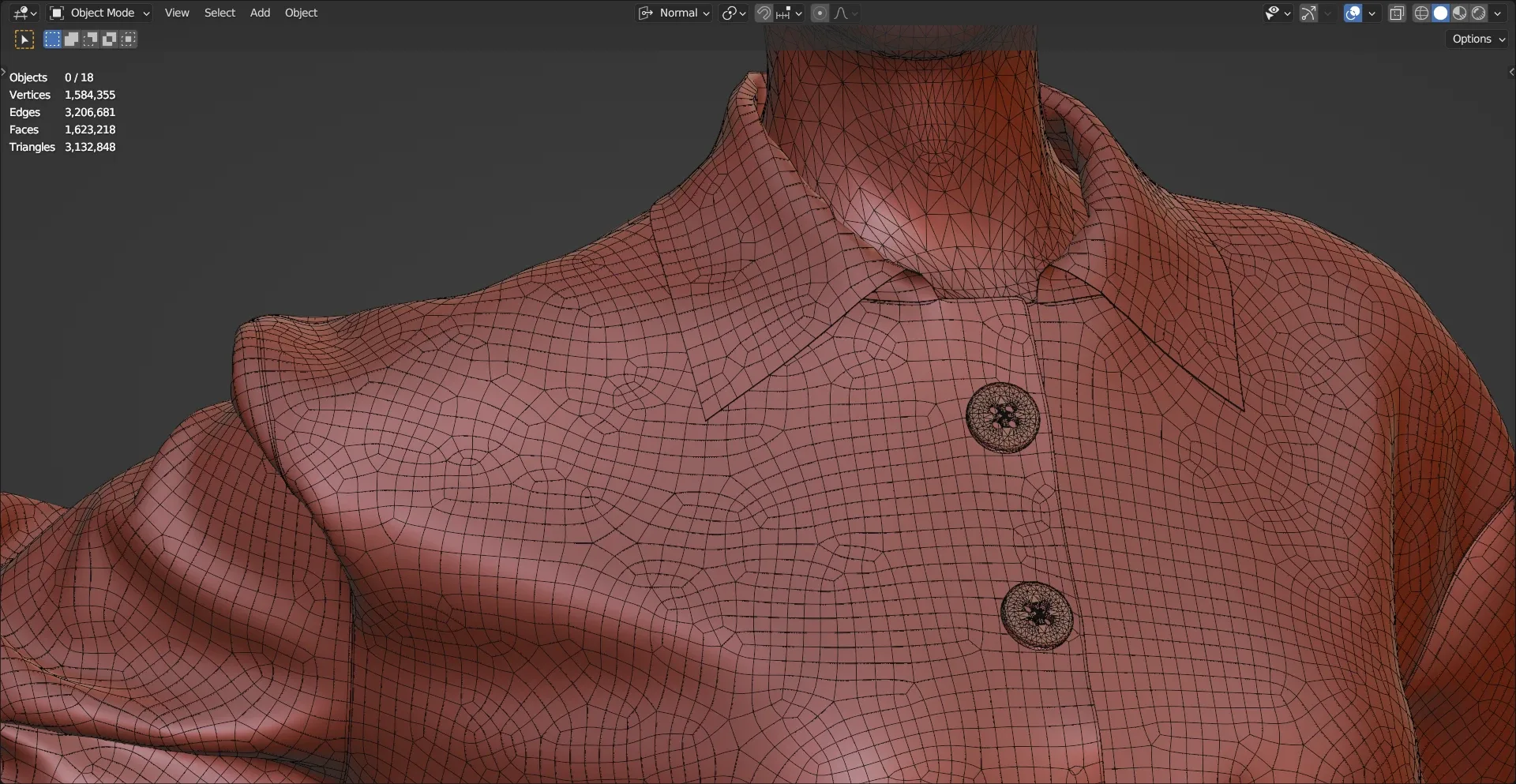Viewport: 1516px width, 784px height.
Task: Toggle proportional editing
Action: [820, 13]
